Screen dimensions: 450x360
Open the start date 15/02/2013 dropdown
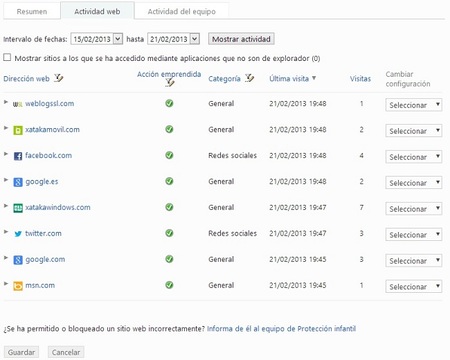[x=118, y=39]
